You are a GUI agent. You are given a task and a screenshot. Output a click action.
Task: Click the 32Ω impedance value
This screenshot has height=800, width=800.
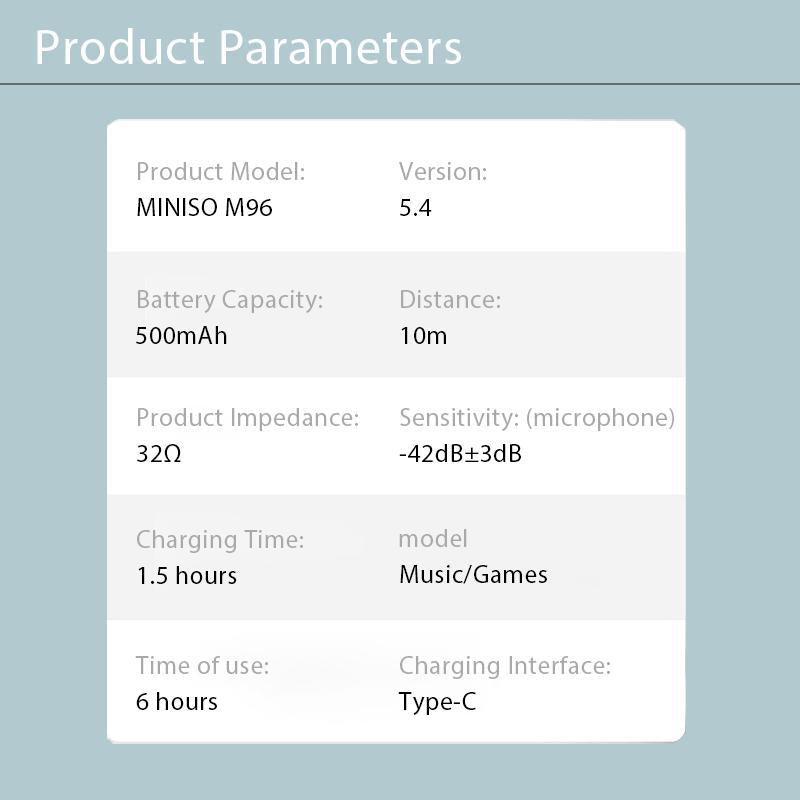159,453
